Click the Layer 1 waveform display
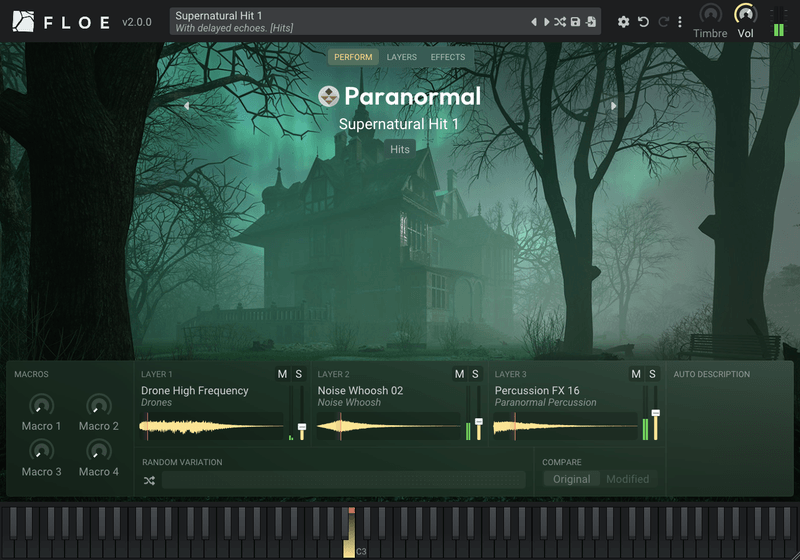 click(x=211, y=426)
